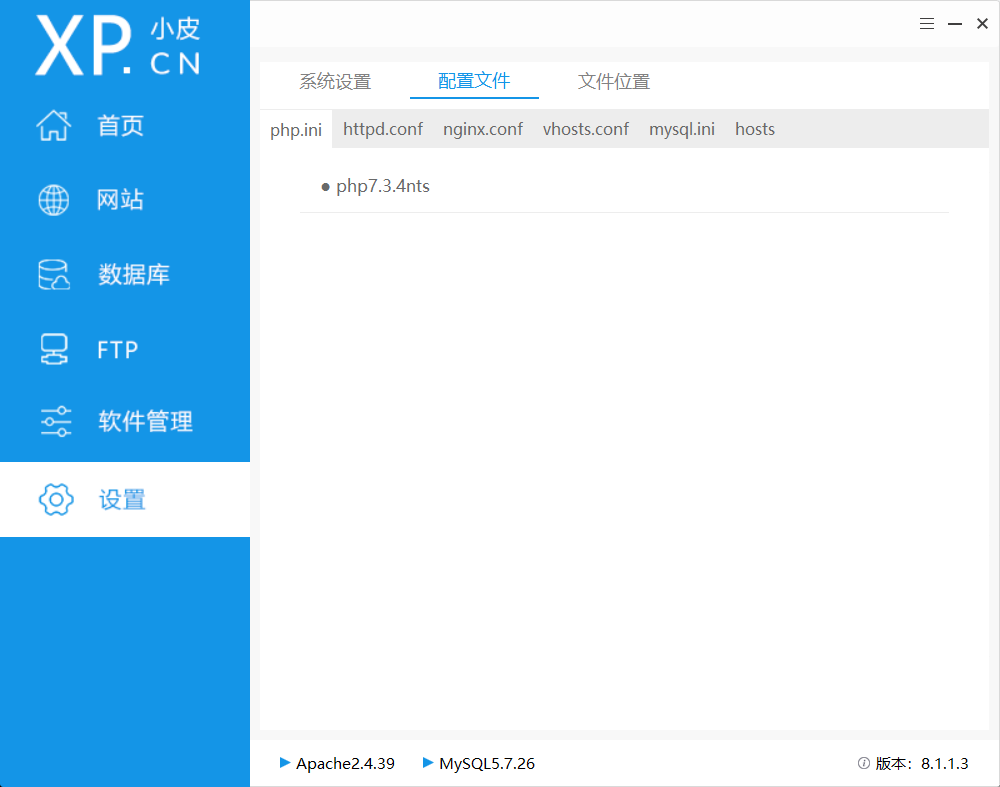Select the mysql.ini config tab
This screenshot has height=787, width=1000.
[x=681, y=128]
